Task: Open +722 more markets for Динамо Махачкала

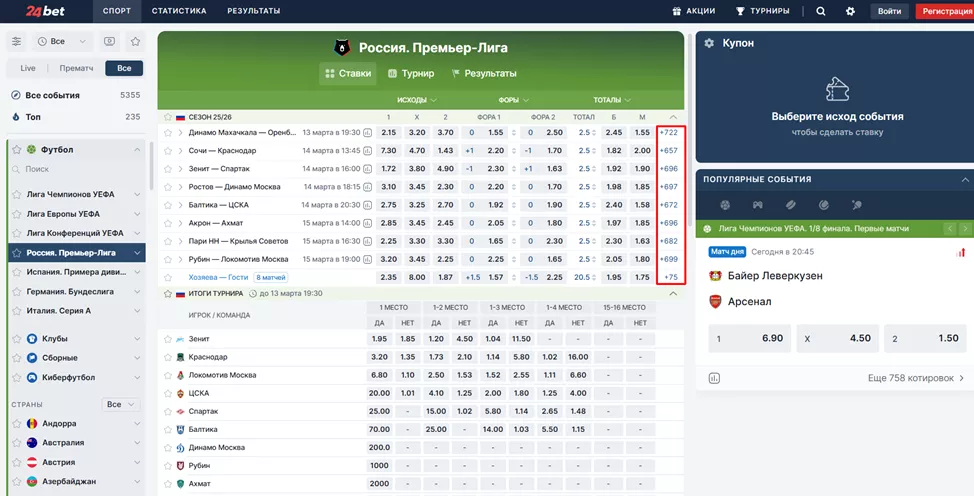Action: (669, 132)
